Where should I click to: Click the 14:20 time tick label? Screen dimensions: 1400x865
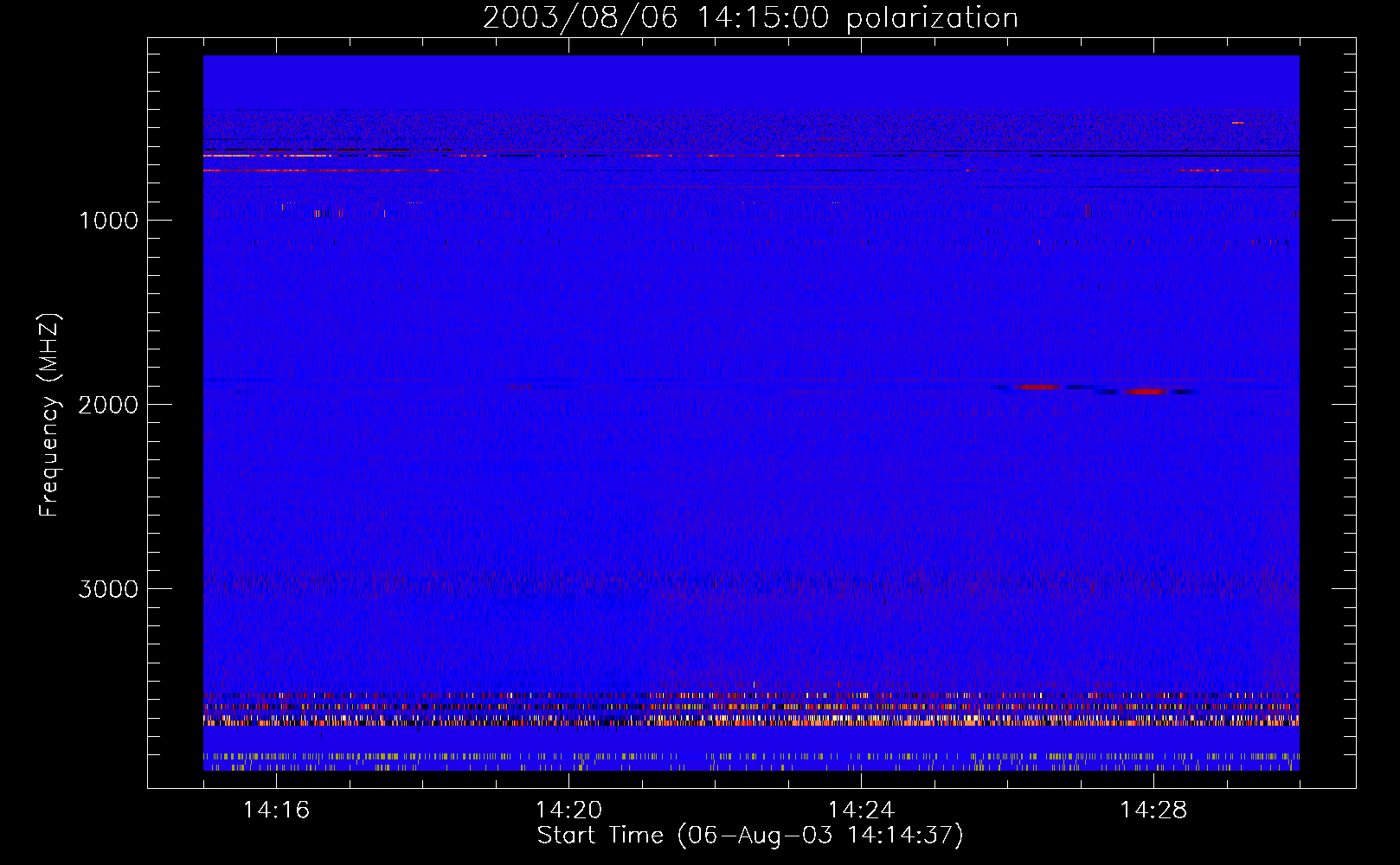pyautogui.click(x=568, y=810)
